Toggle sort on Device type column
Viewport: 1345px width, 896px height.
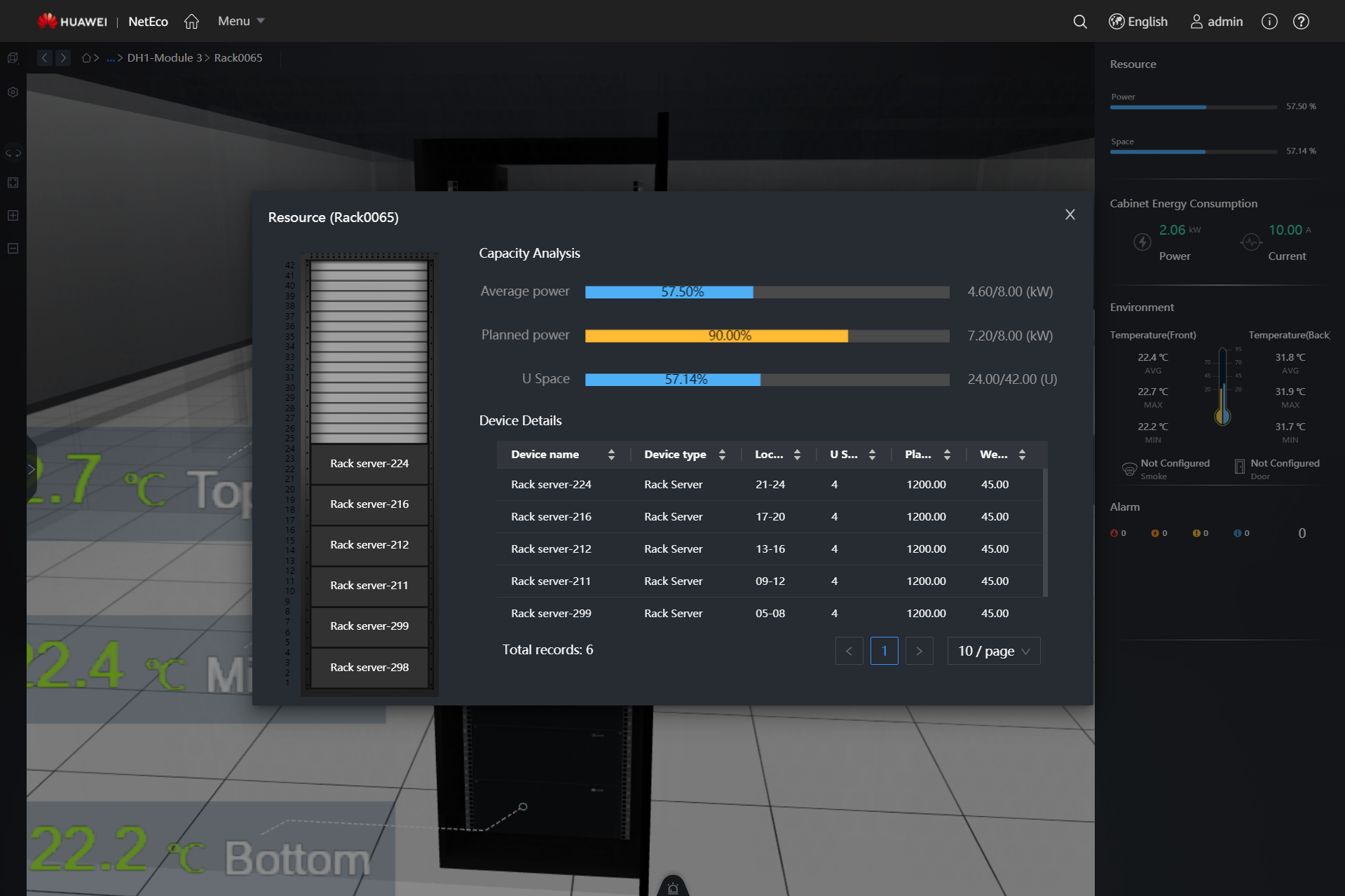pos(723,454)
